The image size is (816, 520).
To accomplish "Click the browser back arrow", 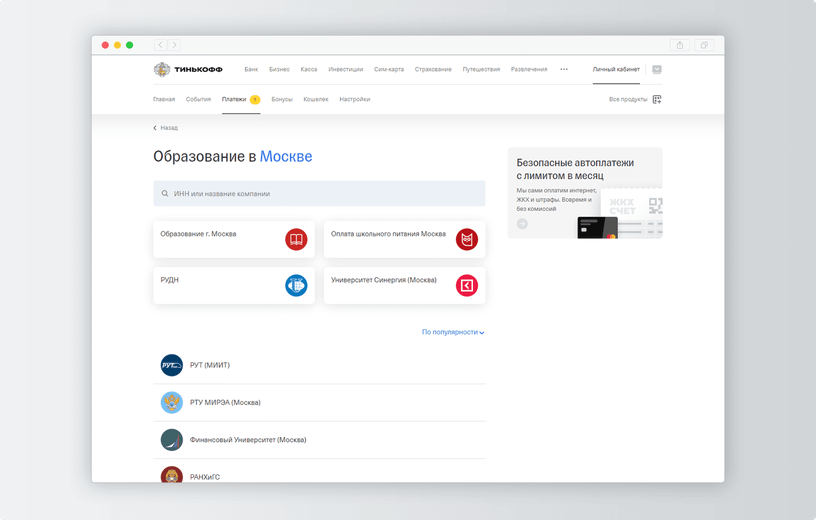I will [x=160, y=45].
